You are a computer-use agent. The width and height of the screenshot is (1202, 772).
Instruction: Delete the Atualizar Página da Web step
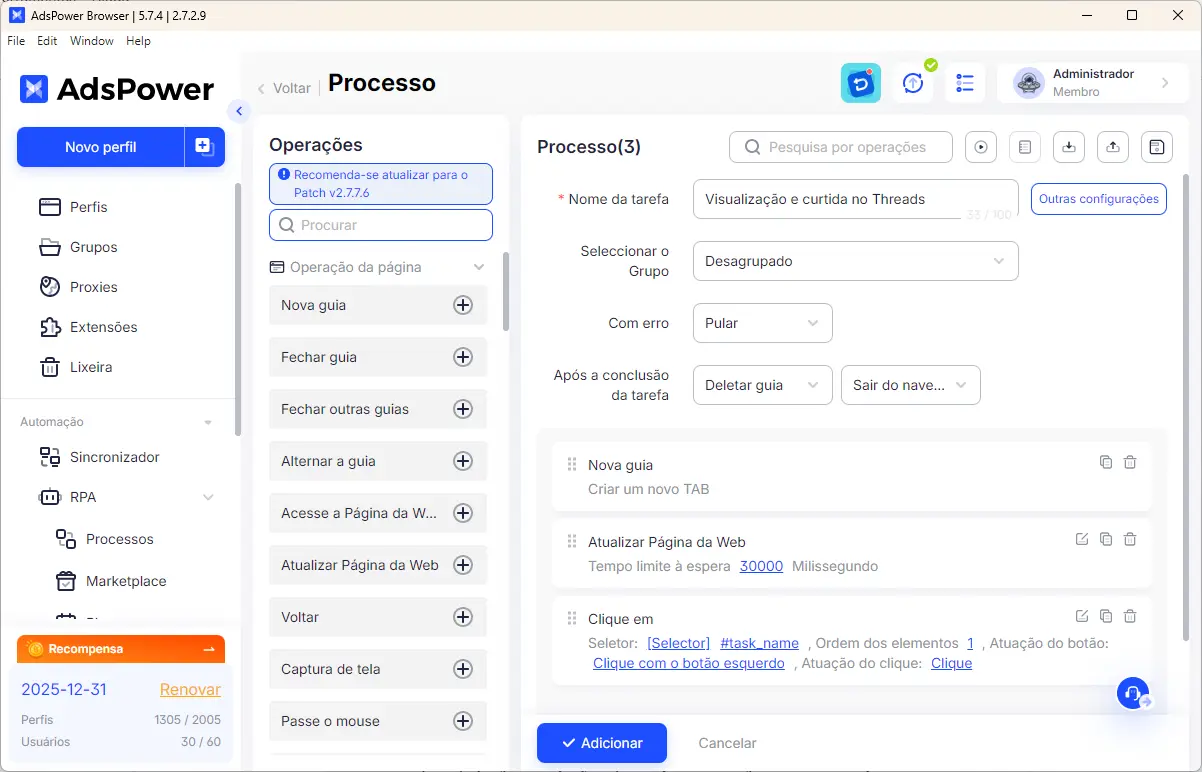[1130, 539]
